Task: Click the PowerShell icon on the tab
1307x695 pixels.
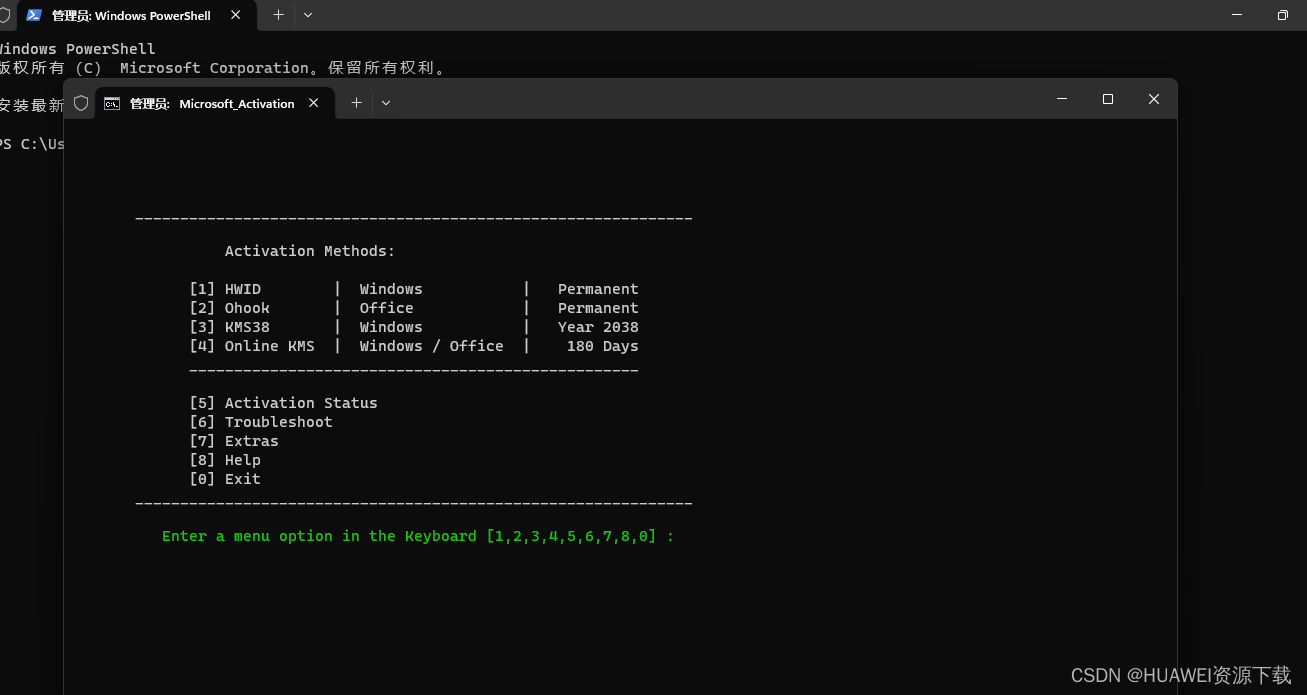Action: [34, 15]
